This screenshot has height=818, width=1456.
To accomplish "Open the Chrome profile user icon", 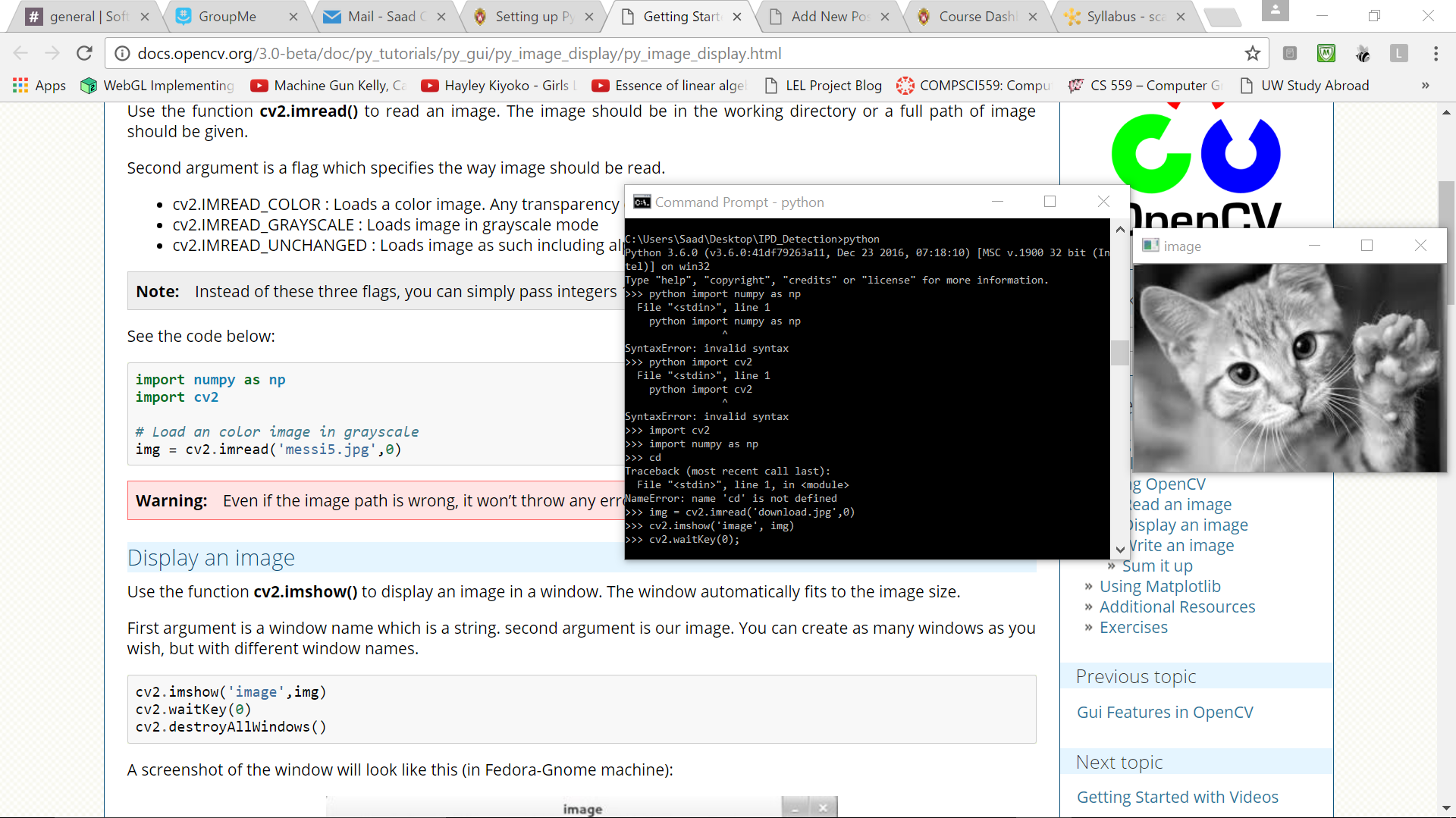I will (1275, 11).
